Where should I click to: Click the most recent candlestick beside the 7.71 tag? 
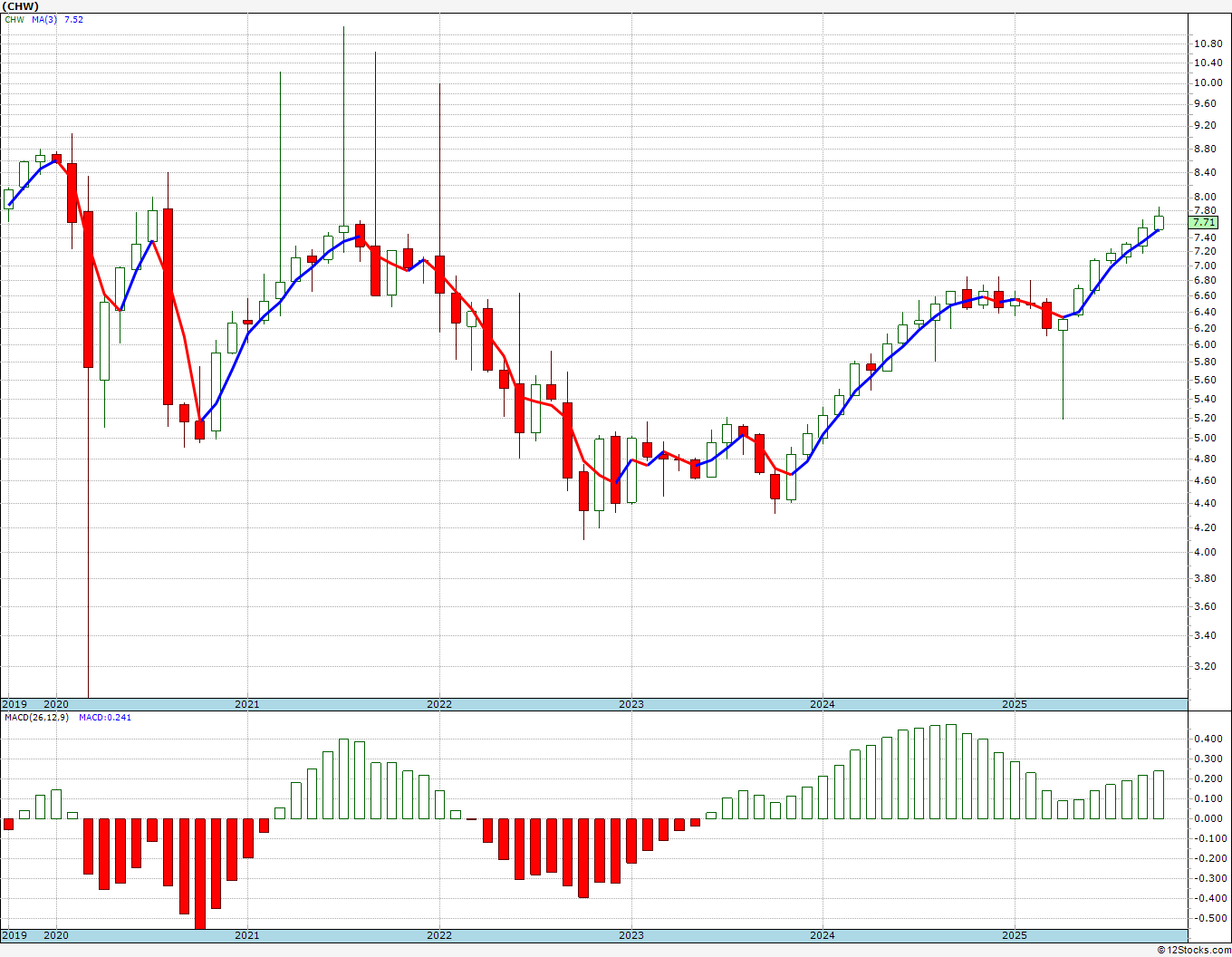pyautogui.click(x=1159, y=222)
